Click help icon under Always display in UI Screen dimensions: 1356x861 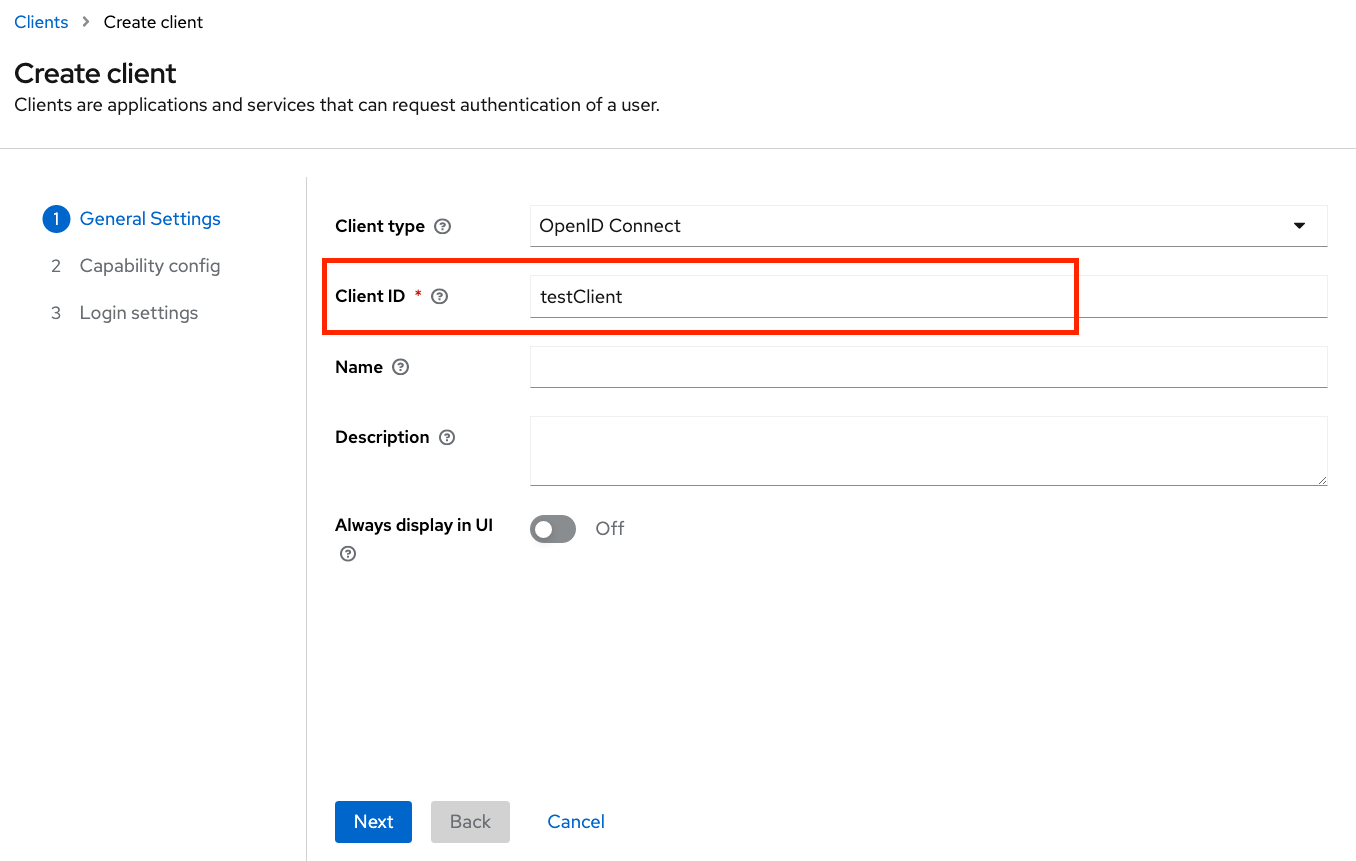click(x=348, y=554)
